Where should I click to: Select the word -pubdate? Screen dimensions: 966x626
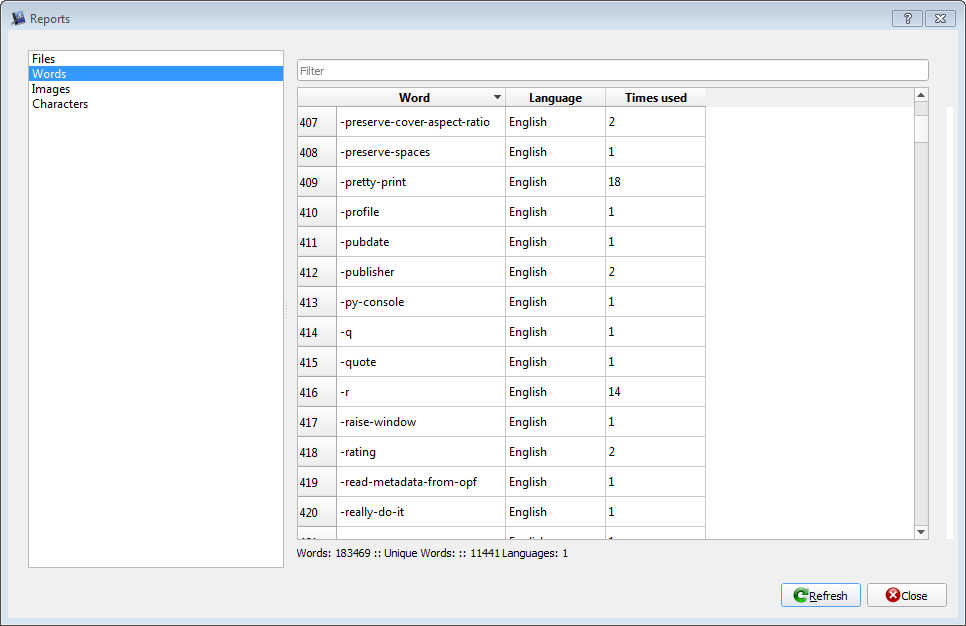point(421,242)
